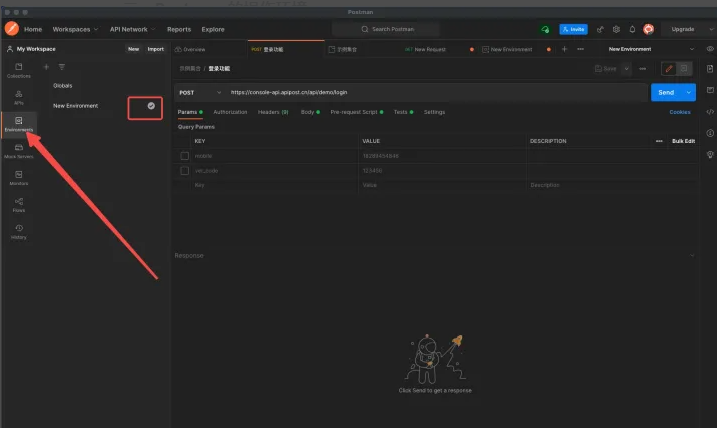Check the ver_code parameter checkbox
This screenshot has height=428, width=717.
click(184, 171)
